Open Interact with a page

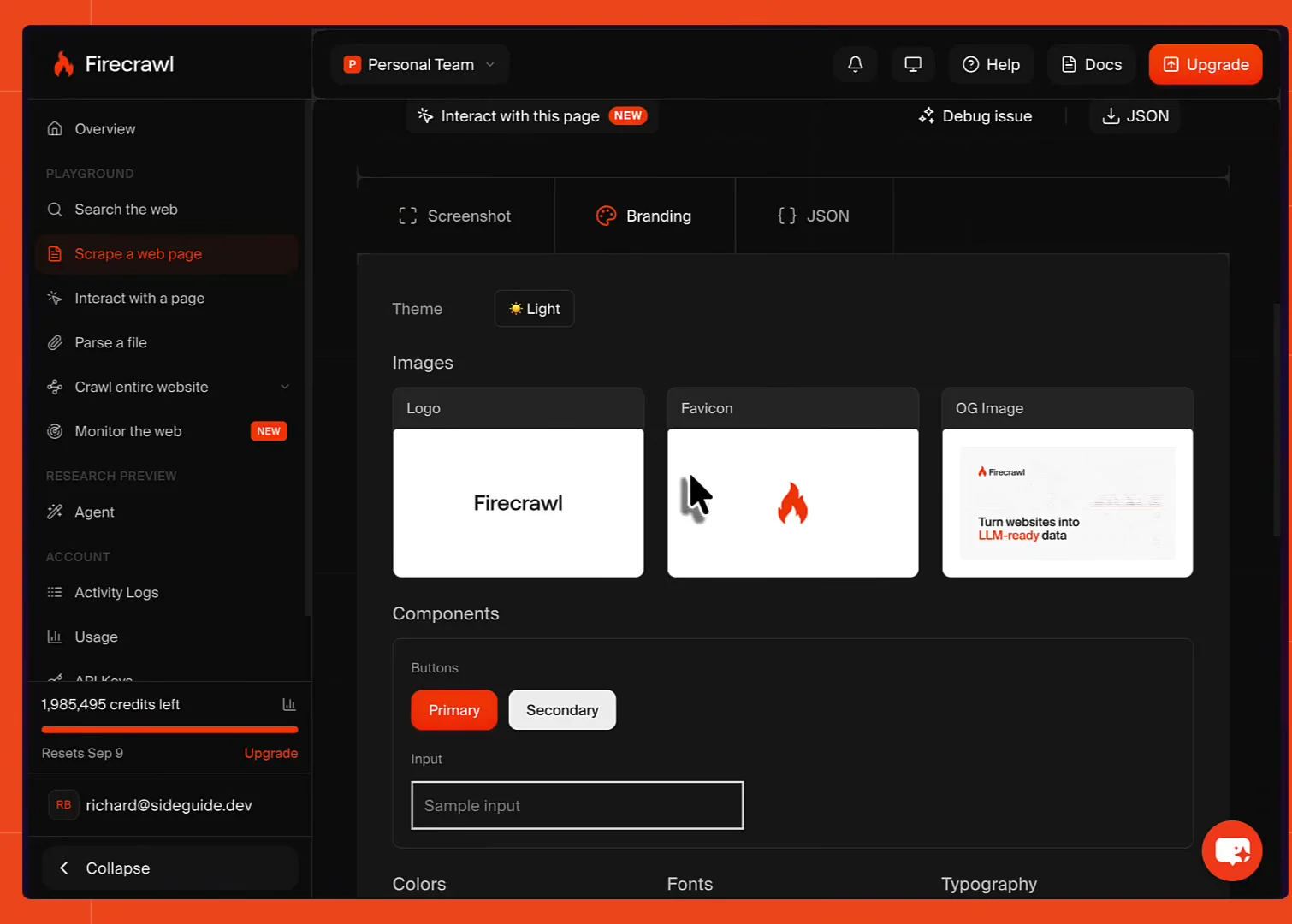click(x=167, y=299)
